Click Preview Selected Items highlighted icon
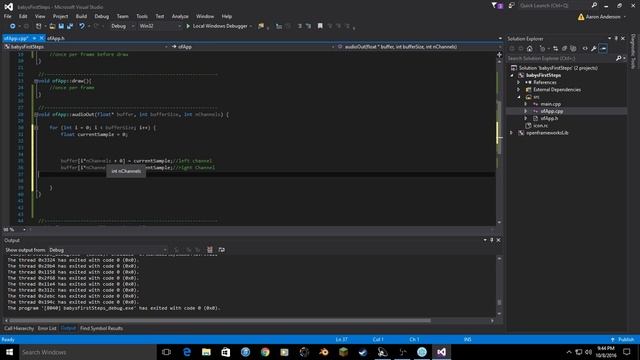 tap(603, 49)
